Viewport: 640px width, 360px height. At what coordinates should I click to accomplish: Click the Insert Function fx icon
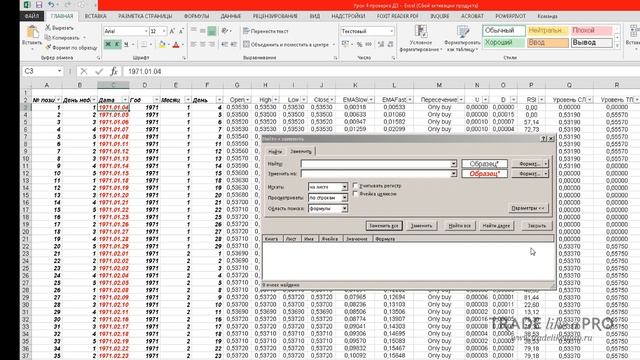(114, 71)
